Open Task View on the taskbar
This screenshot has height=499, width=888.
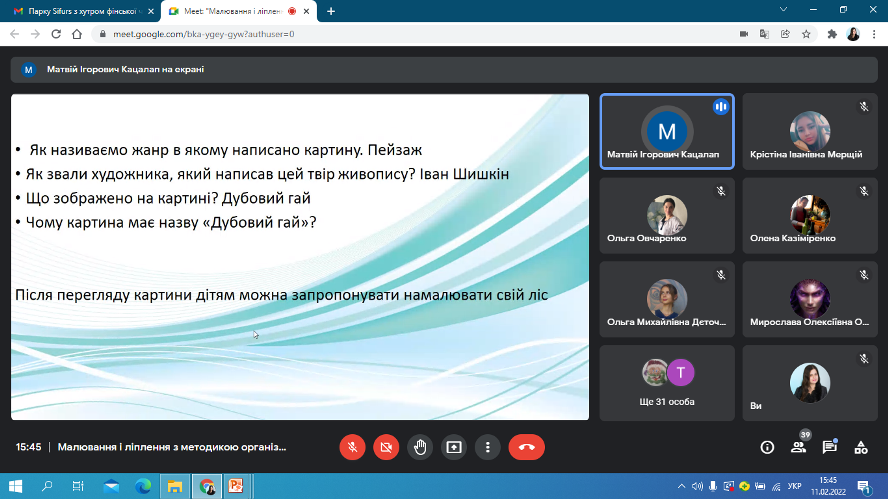[x=78, y=486]
